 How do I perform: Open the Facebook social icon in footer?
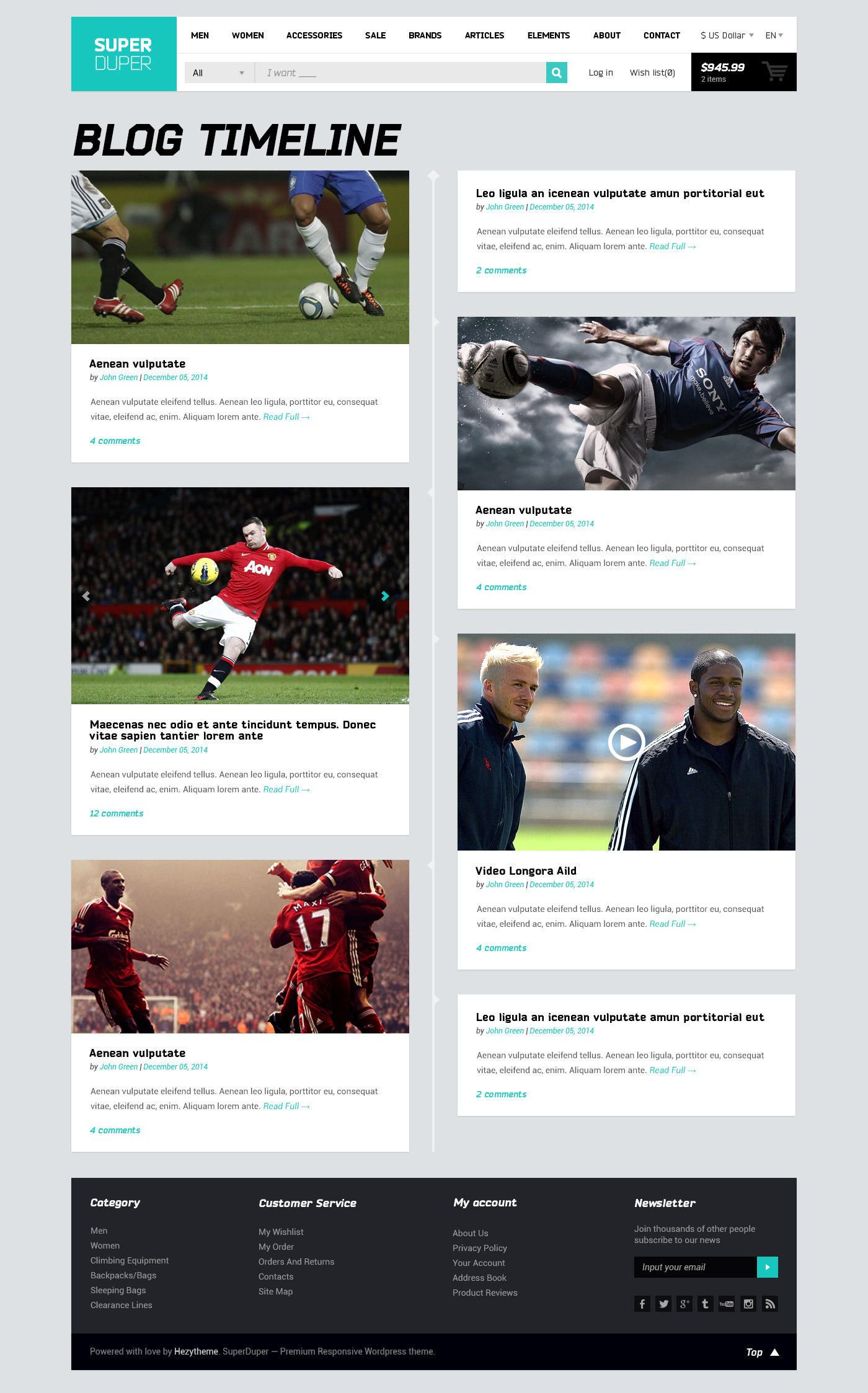click(x=642, y=1304)
